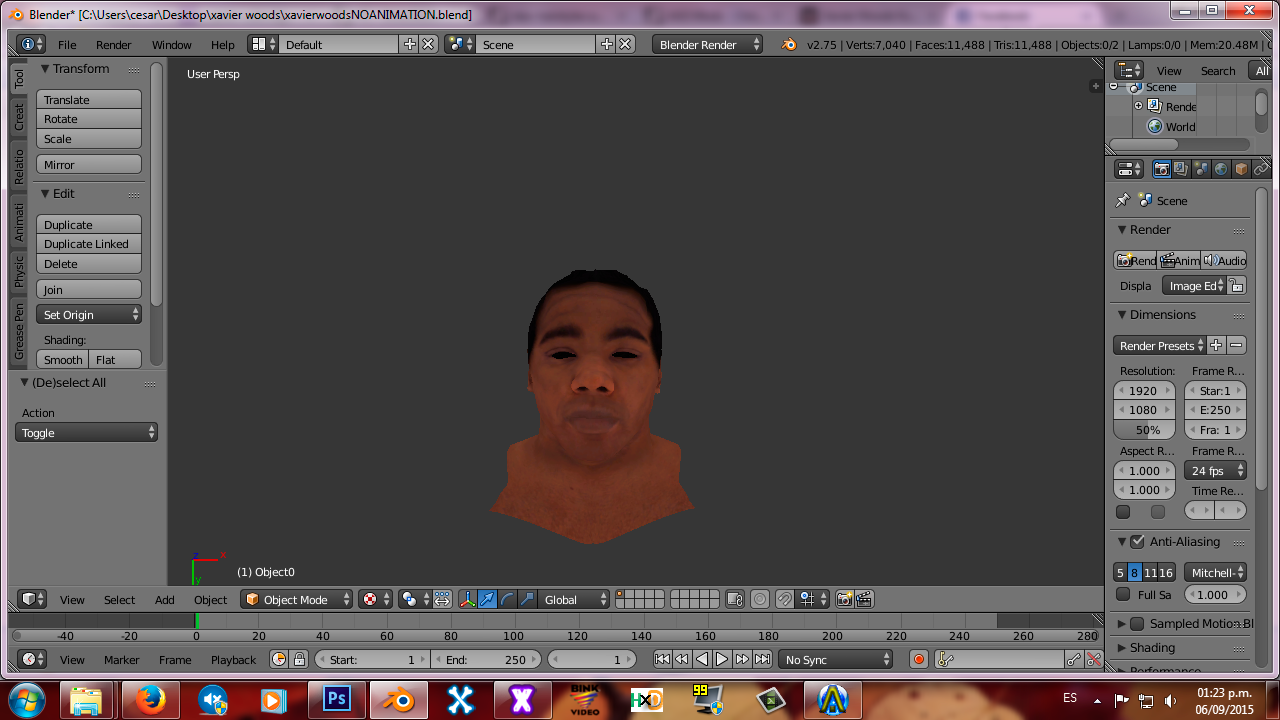Set anti-aliasing samples to 5
The image size is (1280, 720).
(1120, 572)
